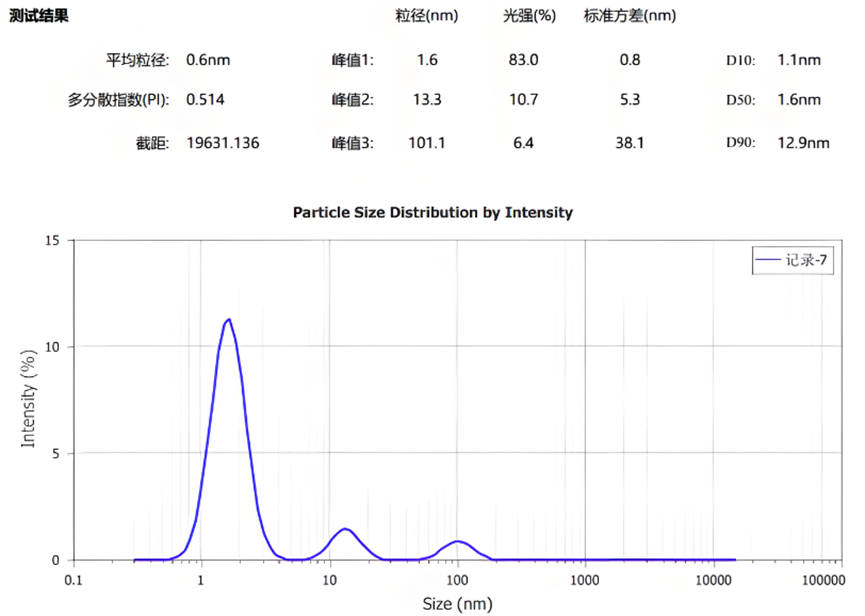Click the 多分散指数(PI) value 0.514
The width and height of the screenshot is (865, 616).
click(x=207, y=100)
